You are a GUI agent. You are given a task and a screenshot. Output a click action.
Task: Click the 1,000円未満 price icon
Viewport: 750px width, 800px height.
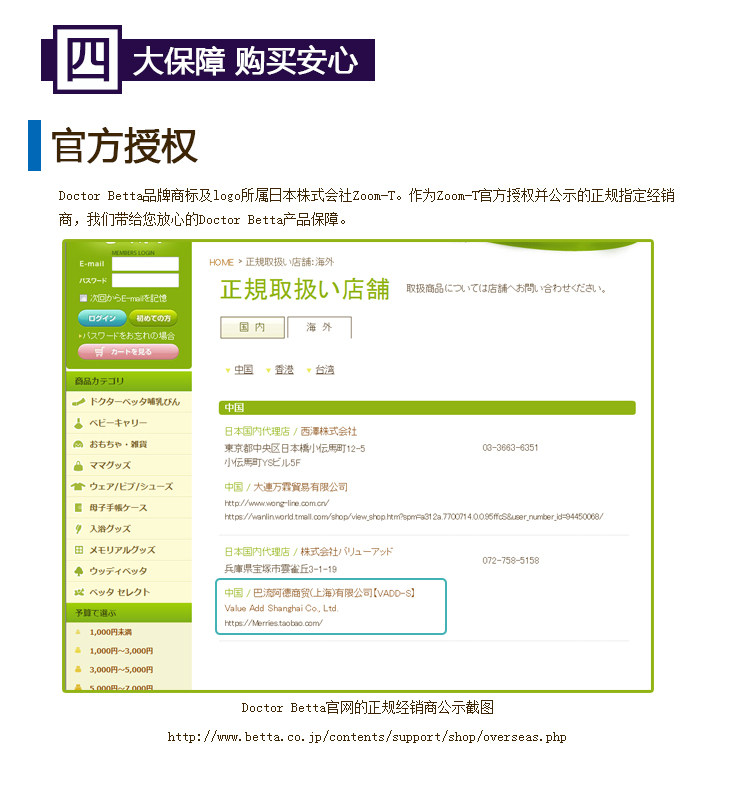[x=78, y=632]
